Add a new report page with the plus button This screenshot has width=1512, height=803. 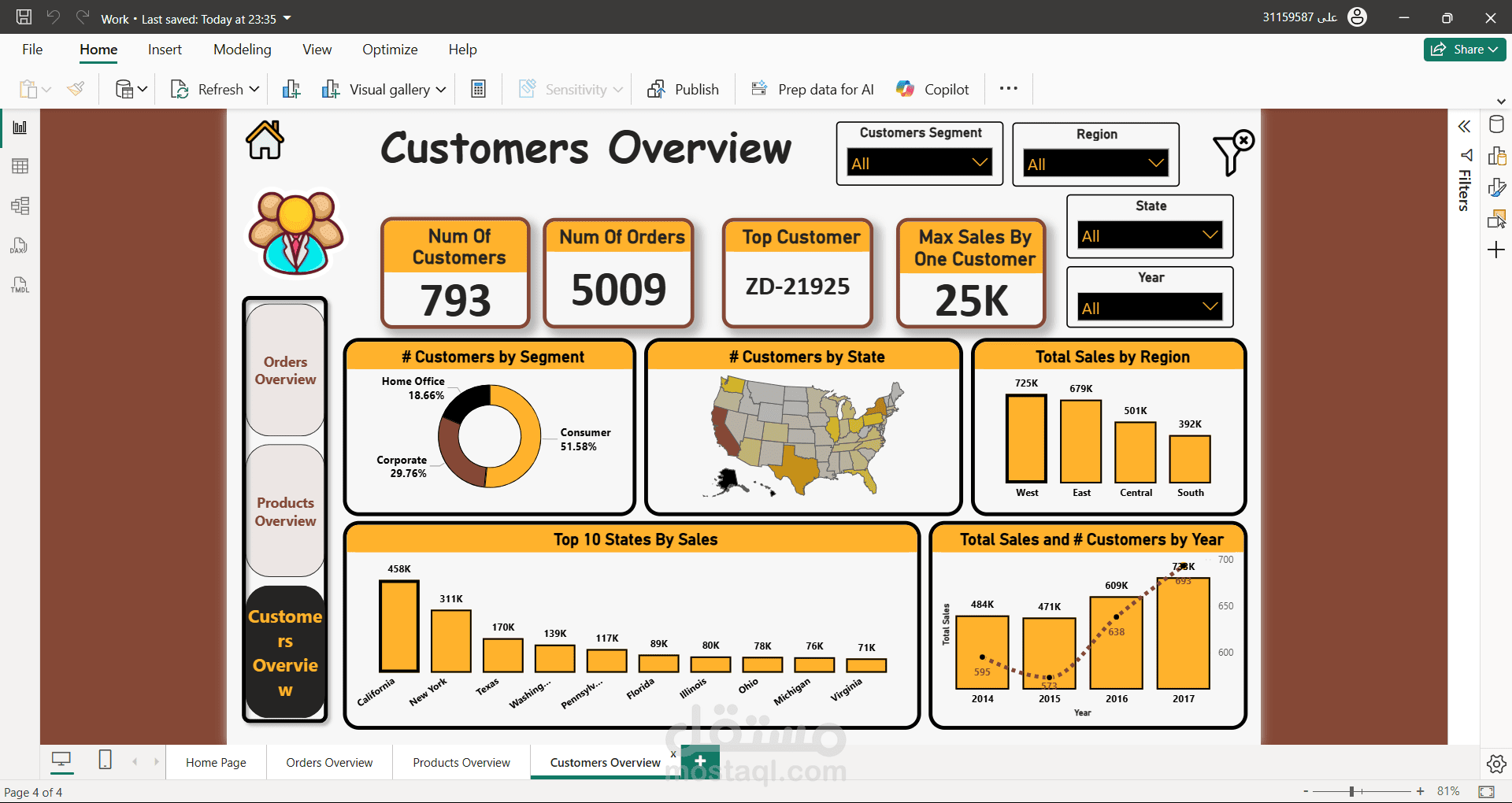coord(699,760)
